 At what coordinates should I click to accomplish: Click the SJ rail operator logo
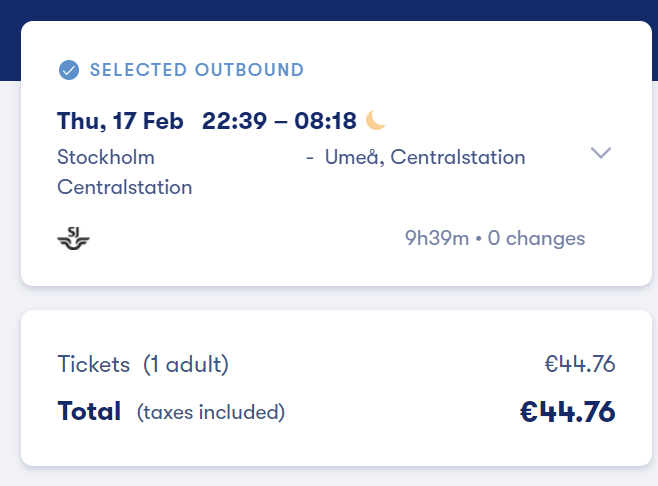point(74,239)
